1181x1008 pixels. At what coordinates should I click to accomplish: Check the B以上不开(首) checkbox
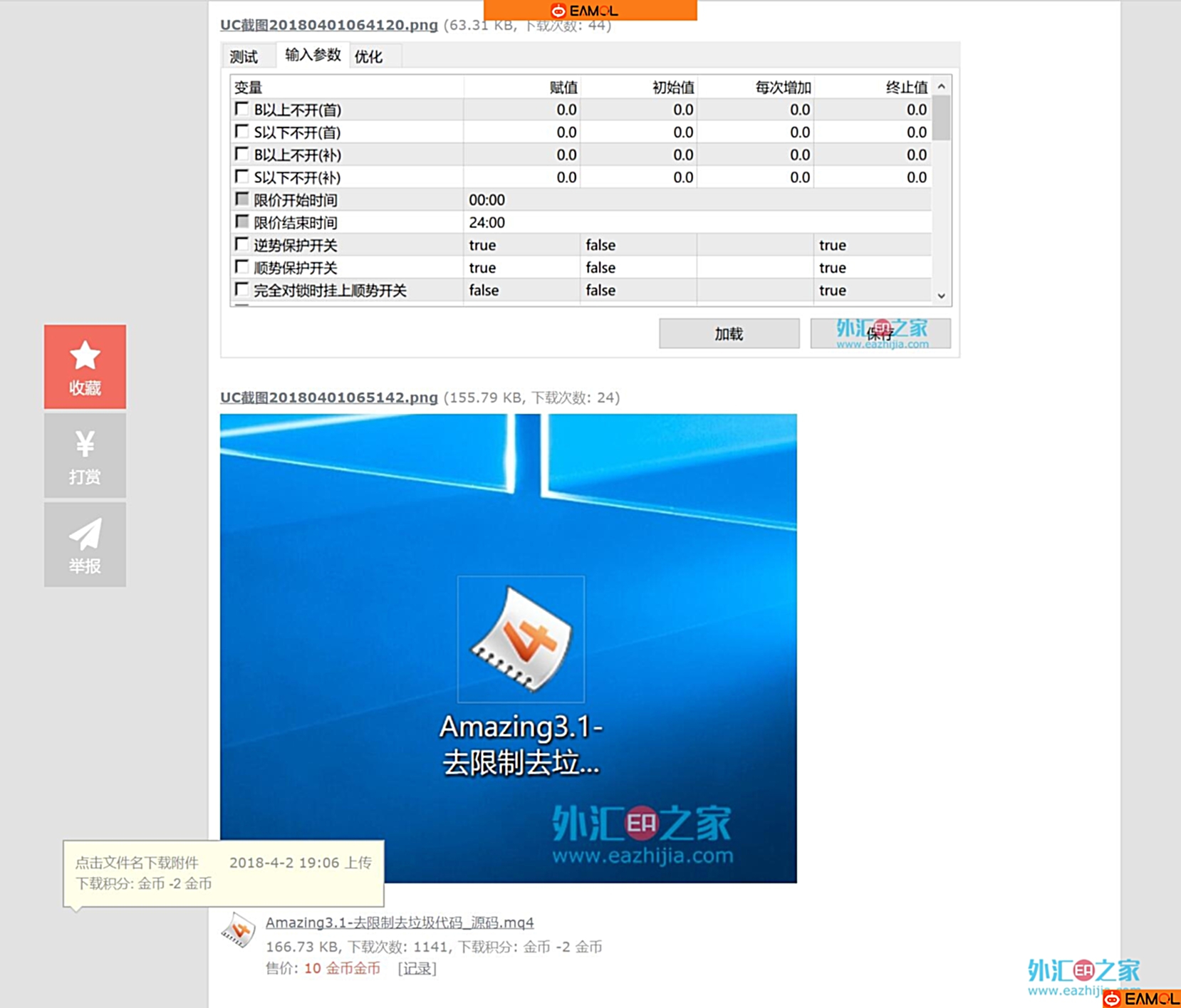(x=241, y=109)
